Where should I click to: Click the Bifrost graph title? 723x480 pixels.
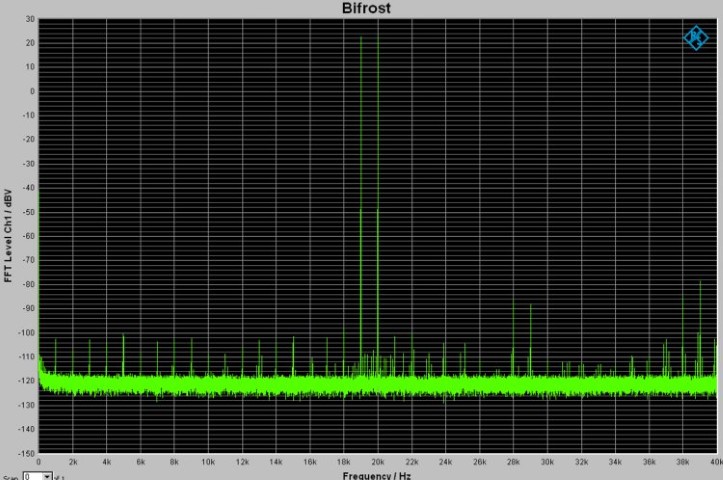(x=366, y=8)
